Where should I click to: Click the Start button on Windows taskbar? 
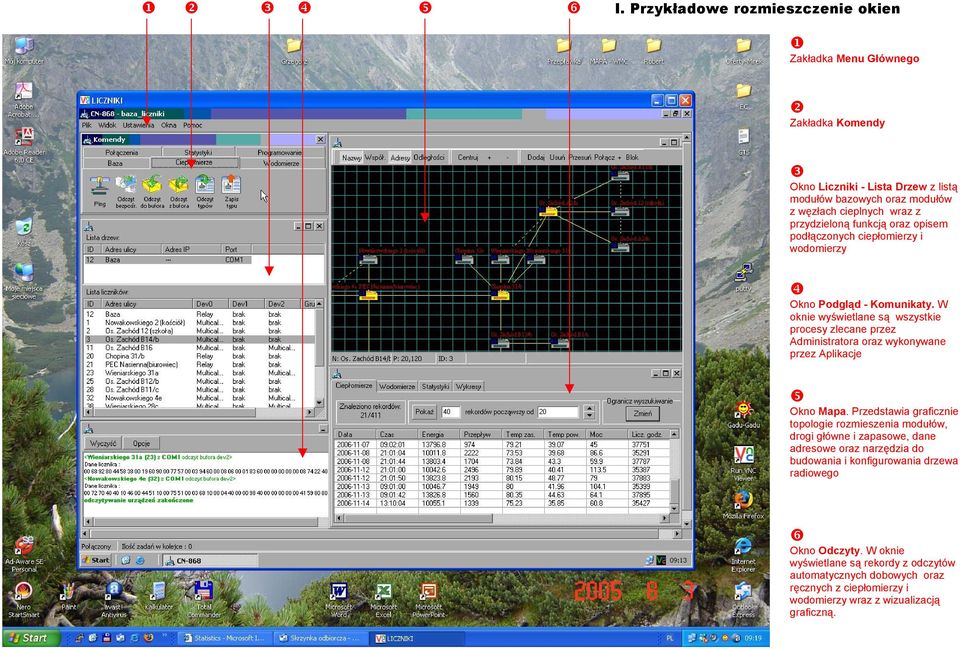29,638
